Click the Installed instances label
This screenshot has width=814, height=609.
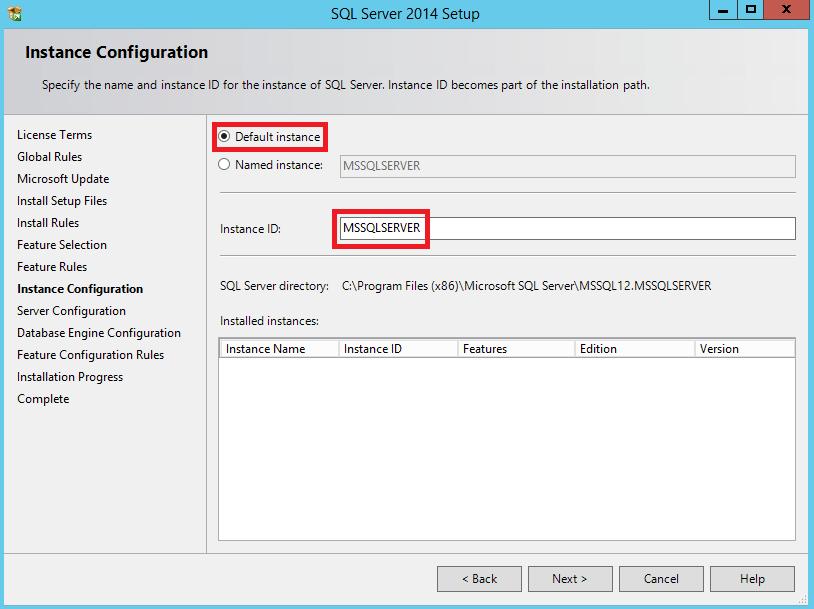pos(269,321)
